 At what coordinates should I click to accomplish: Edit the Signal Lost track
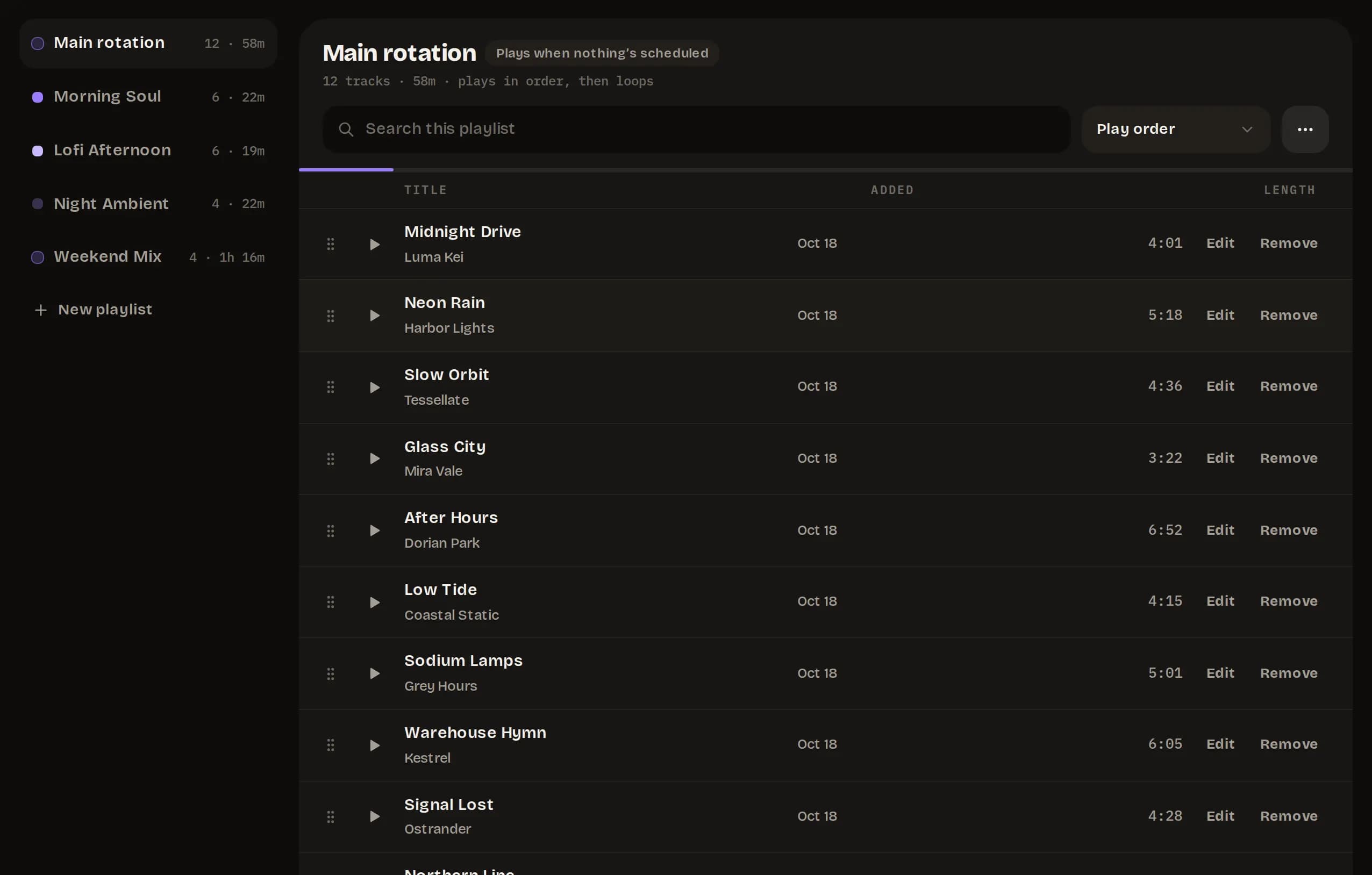pos(1220,816)
